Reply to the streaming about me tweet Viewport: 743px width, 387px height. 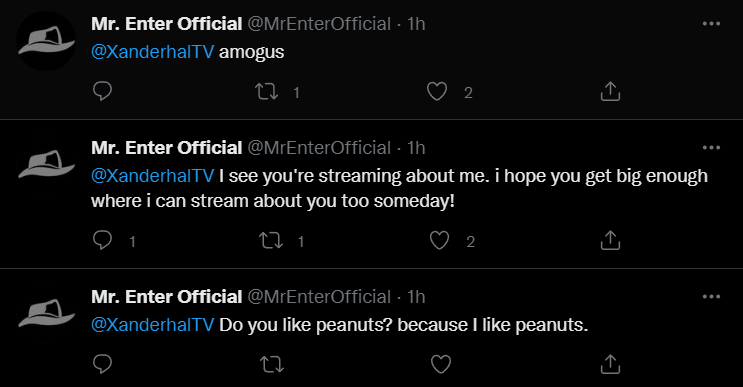click(102, 240)
